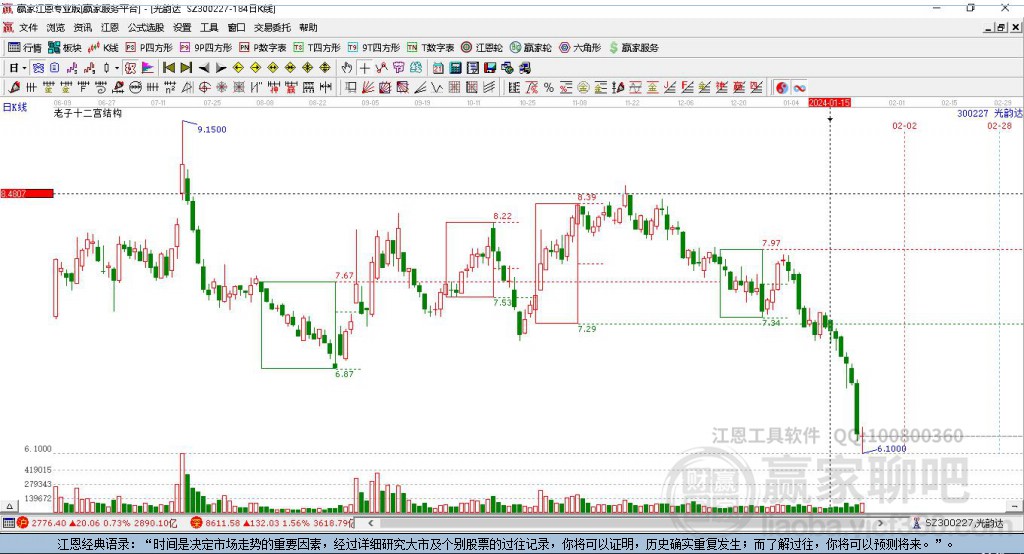Open the calculator icon
This screenshot has height=554, width=1024.
coord(456,68)
